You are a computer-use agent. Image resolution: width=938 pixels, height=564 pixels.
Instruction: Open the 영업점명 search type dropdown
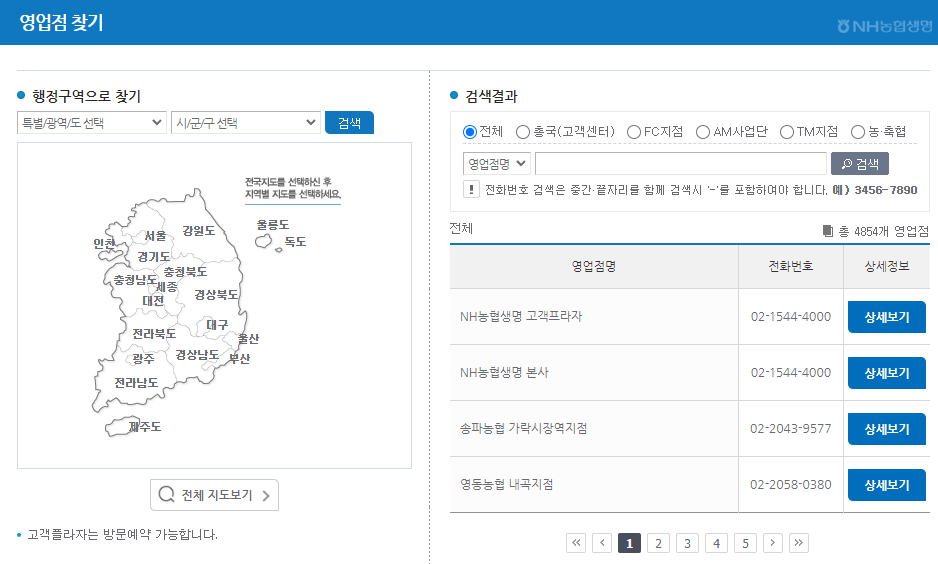[x=497, y=163]
